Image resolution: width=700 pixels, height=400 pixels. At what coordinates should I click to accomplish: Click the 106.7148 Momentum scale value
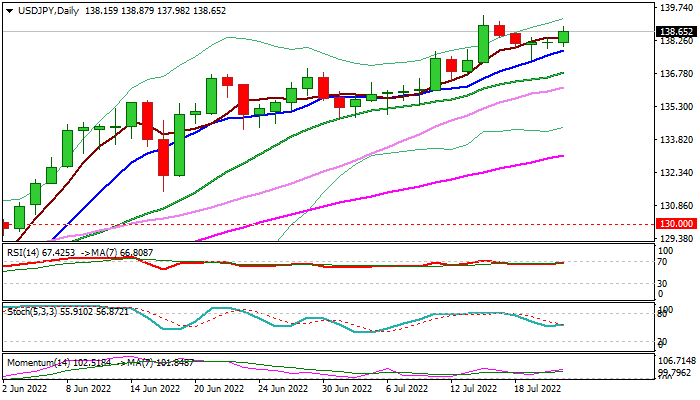click(x=678, y=360)
